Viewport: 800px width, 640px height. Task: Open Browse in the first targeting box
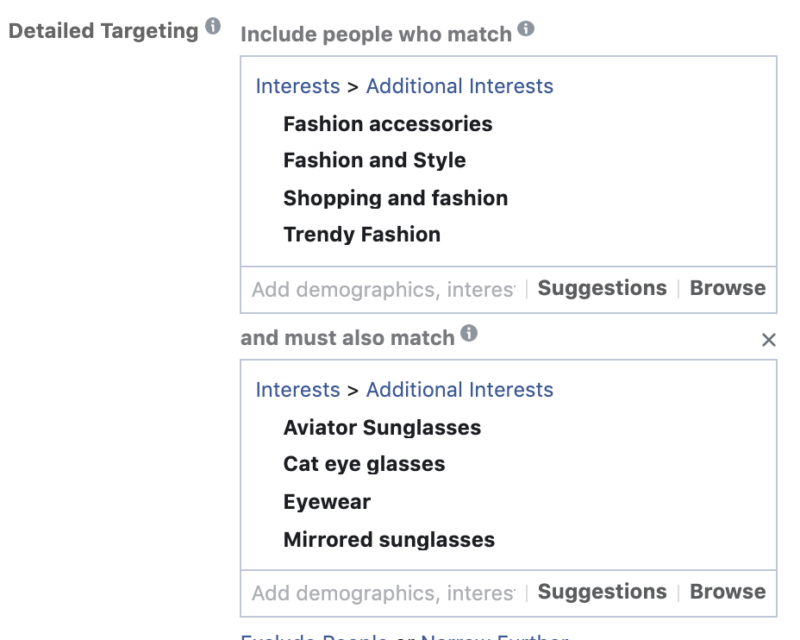(x=727, y=287)
